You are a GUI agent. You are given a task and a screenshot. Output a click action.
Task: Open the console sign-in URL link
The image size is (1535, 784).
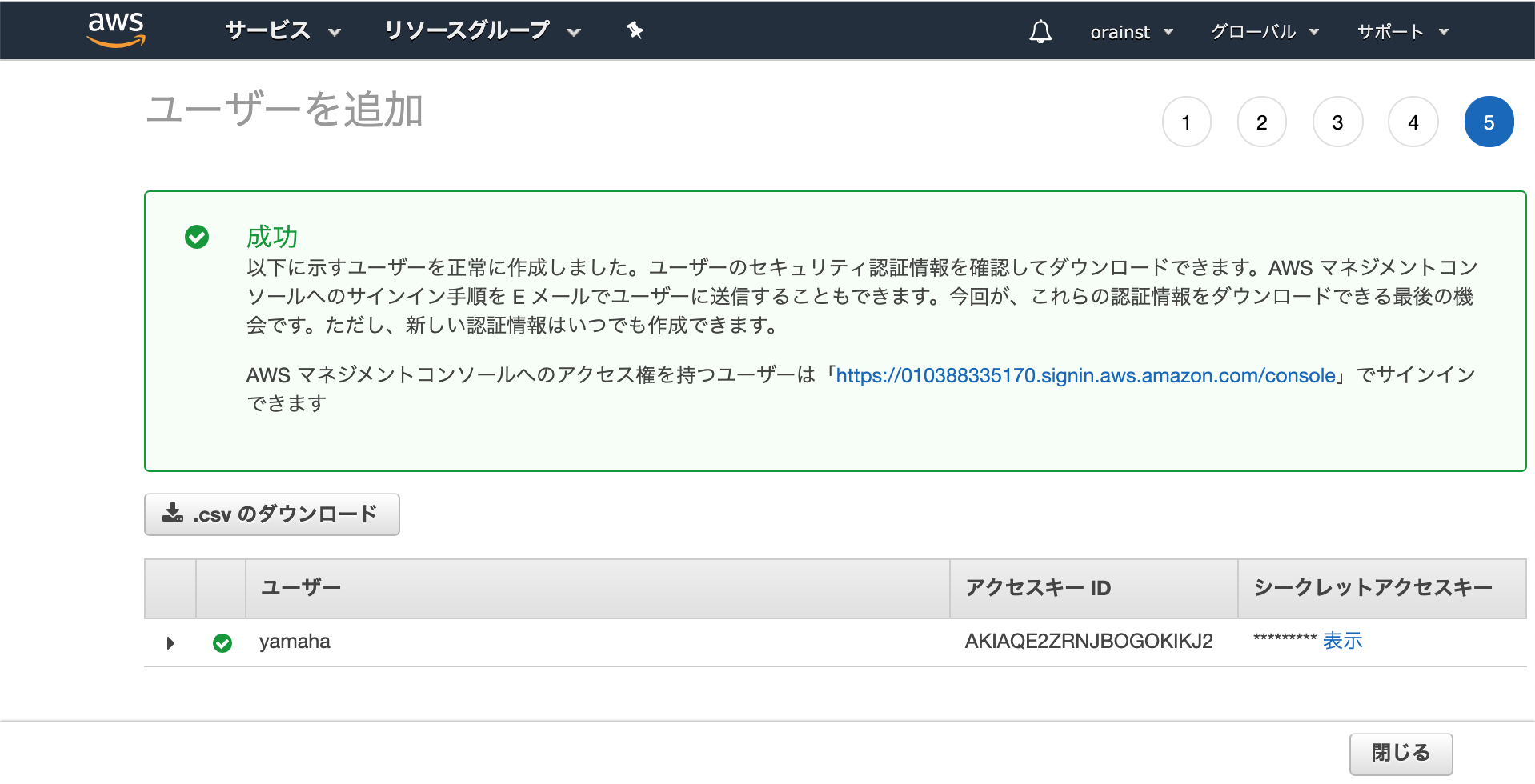[1086, 375]
